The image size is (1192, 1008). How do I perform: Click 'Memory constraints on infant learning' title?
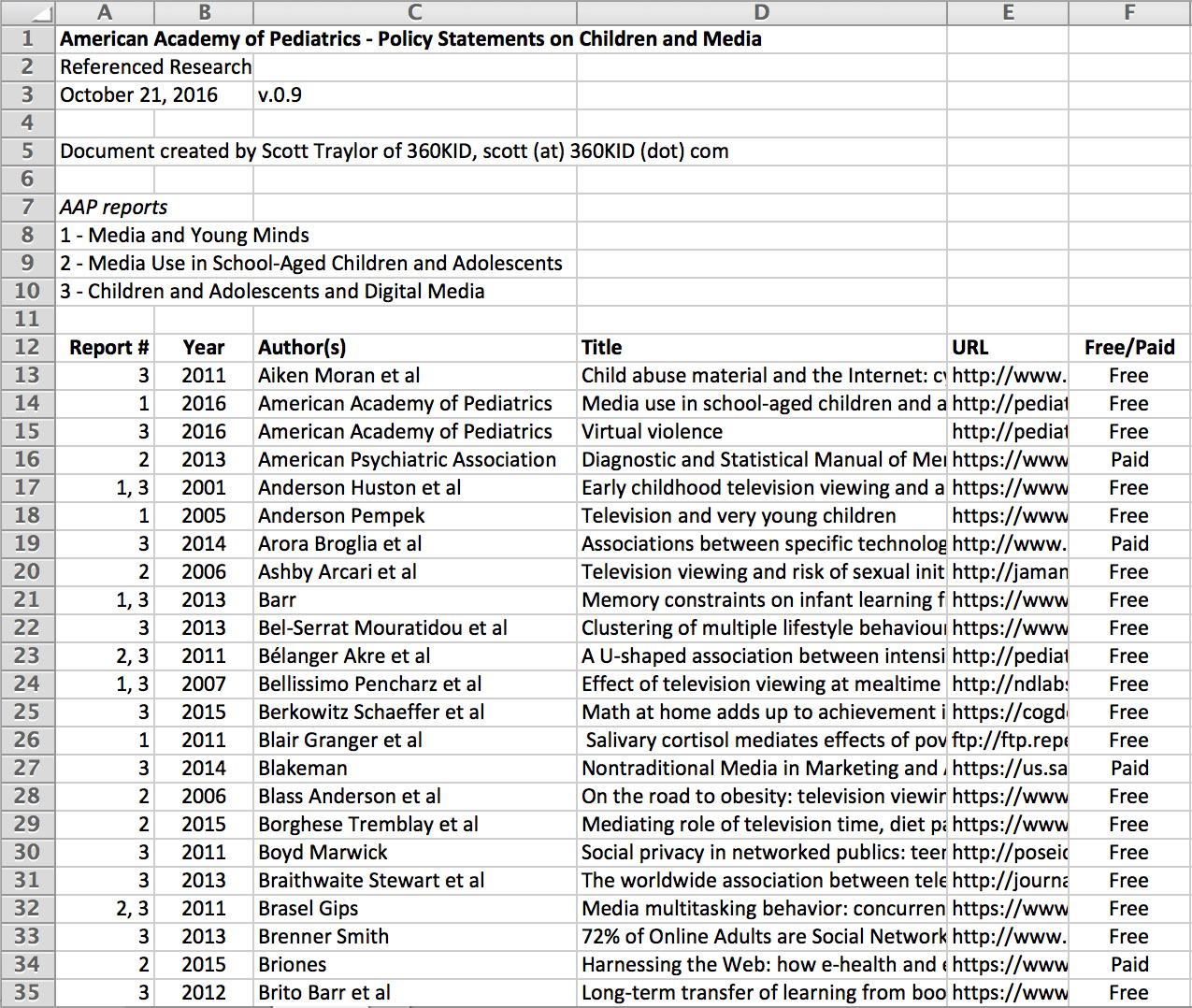coord(762,599)
